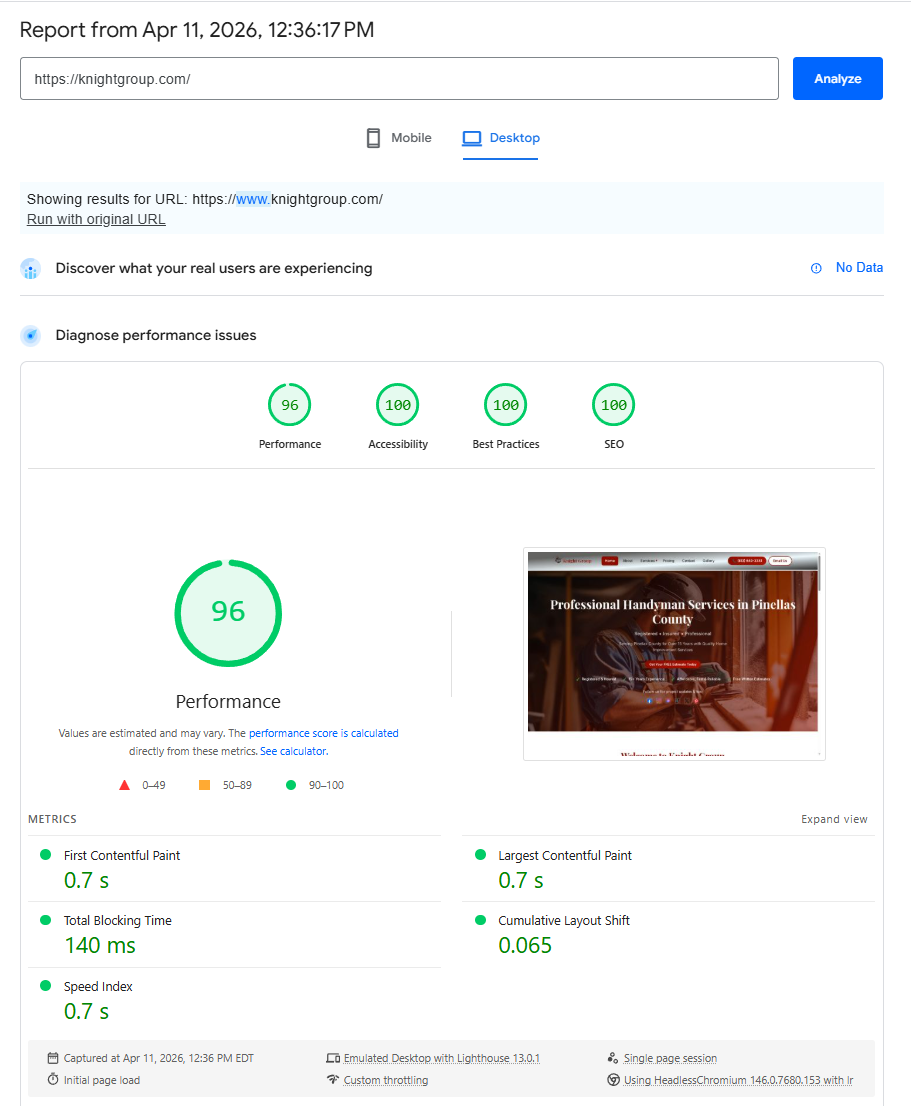Click the diagnose performance issues icon
The height and width of the screenshot is (1106, 911).
point(30,335)
